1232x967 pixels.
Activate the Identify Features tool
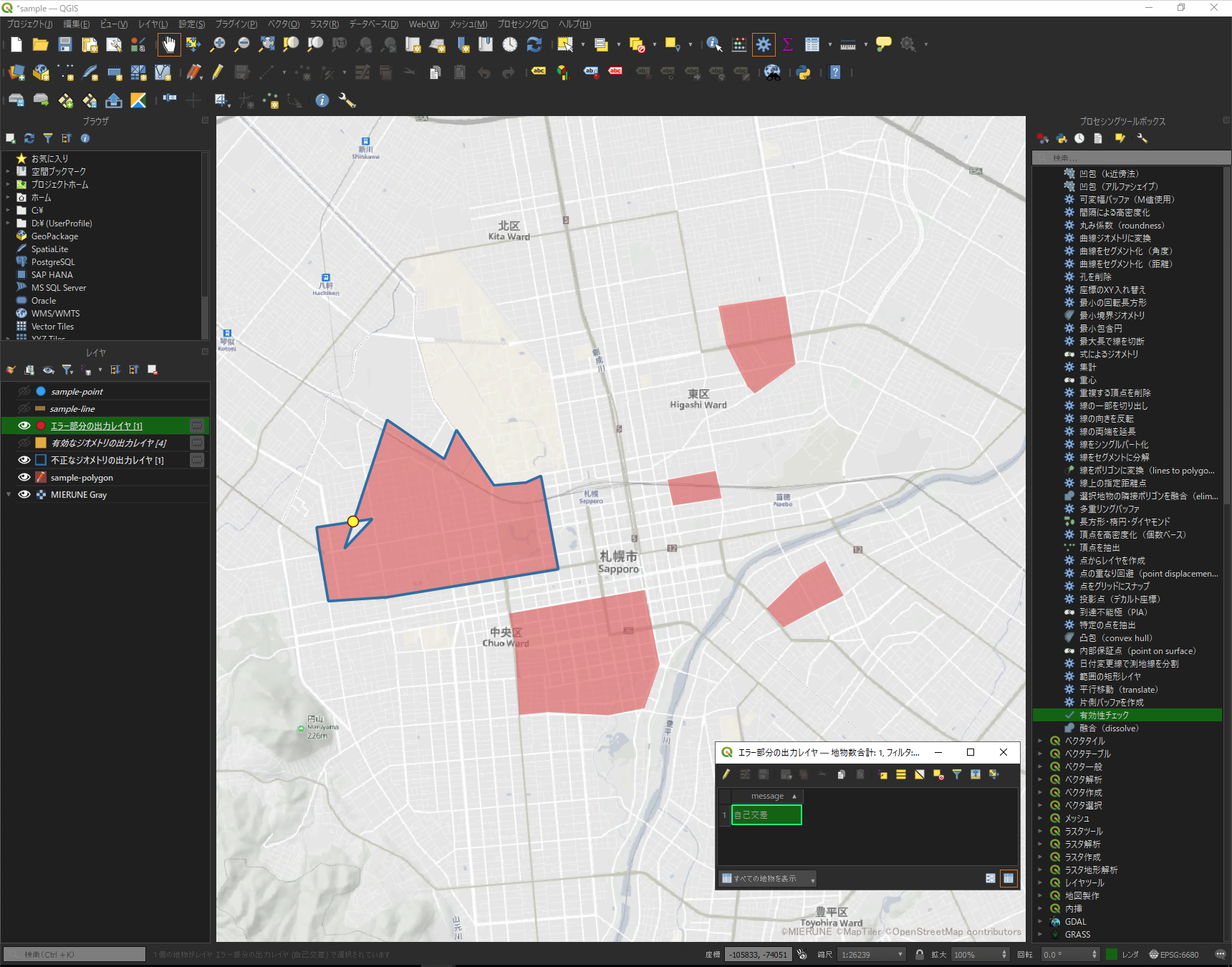pyautogui.click(x=714, y=44)
